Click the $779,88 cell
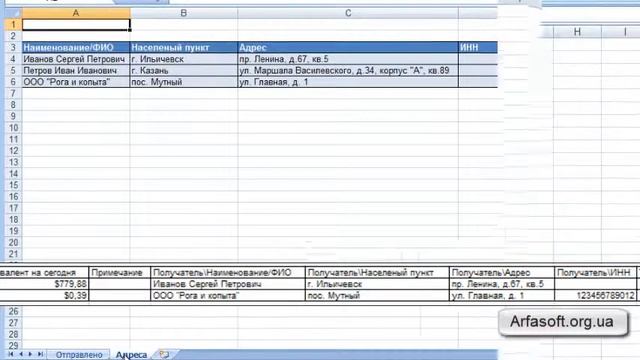 [44, 284]
